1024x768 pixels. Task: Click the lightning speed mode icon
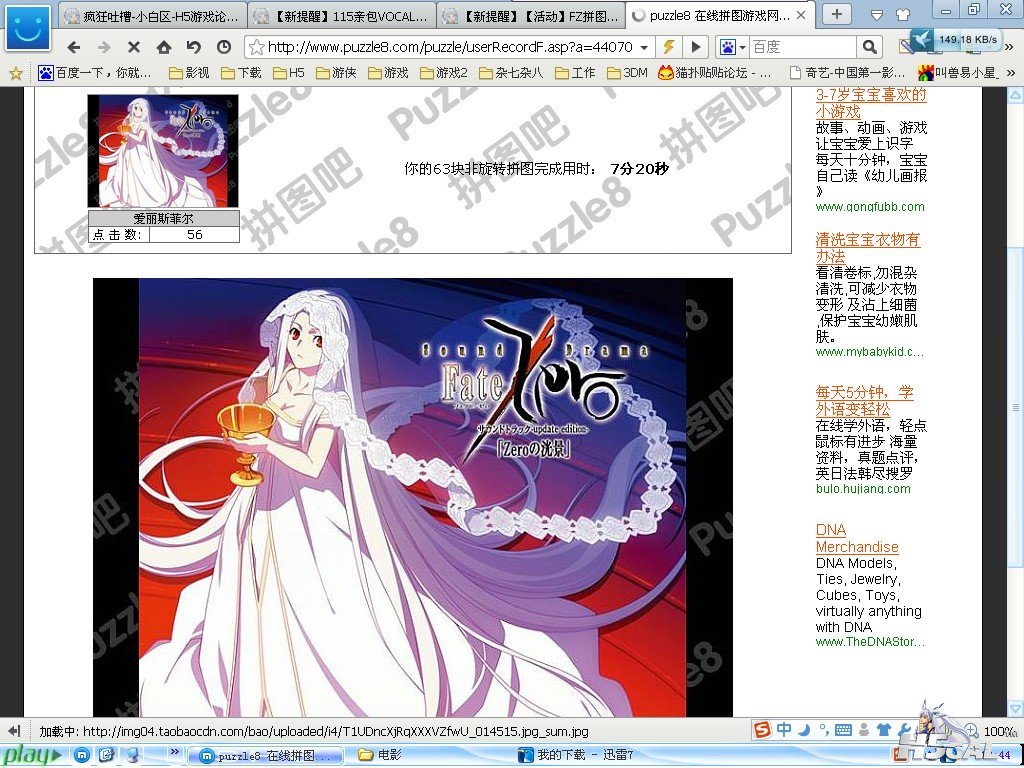668,47
